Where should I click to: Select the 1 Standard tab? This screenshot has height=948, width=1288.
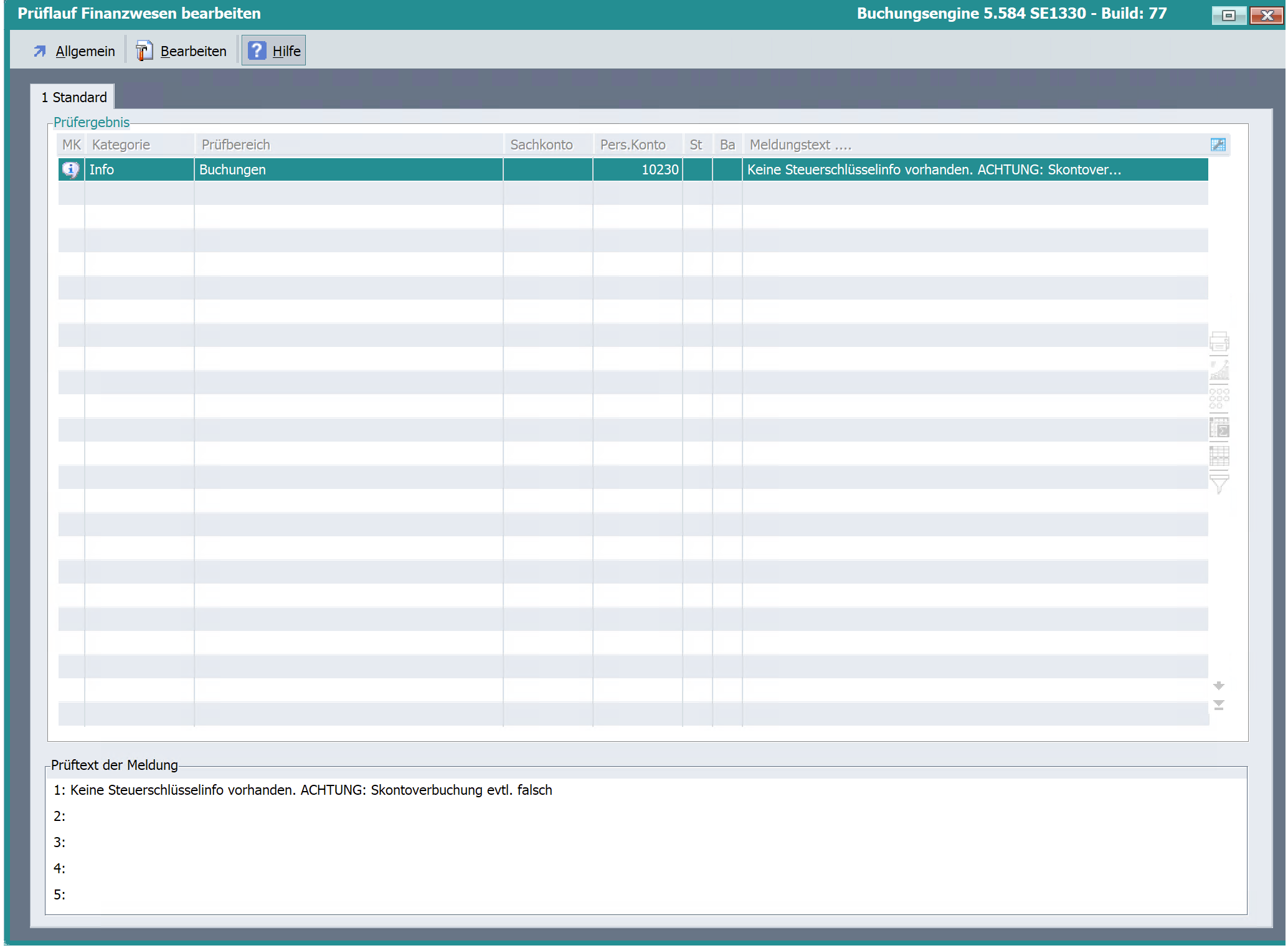point(73,97)
